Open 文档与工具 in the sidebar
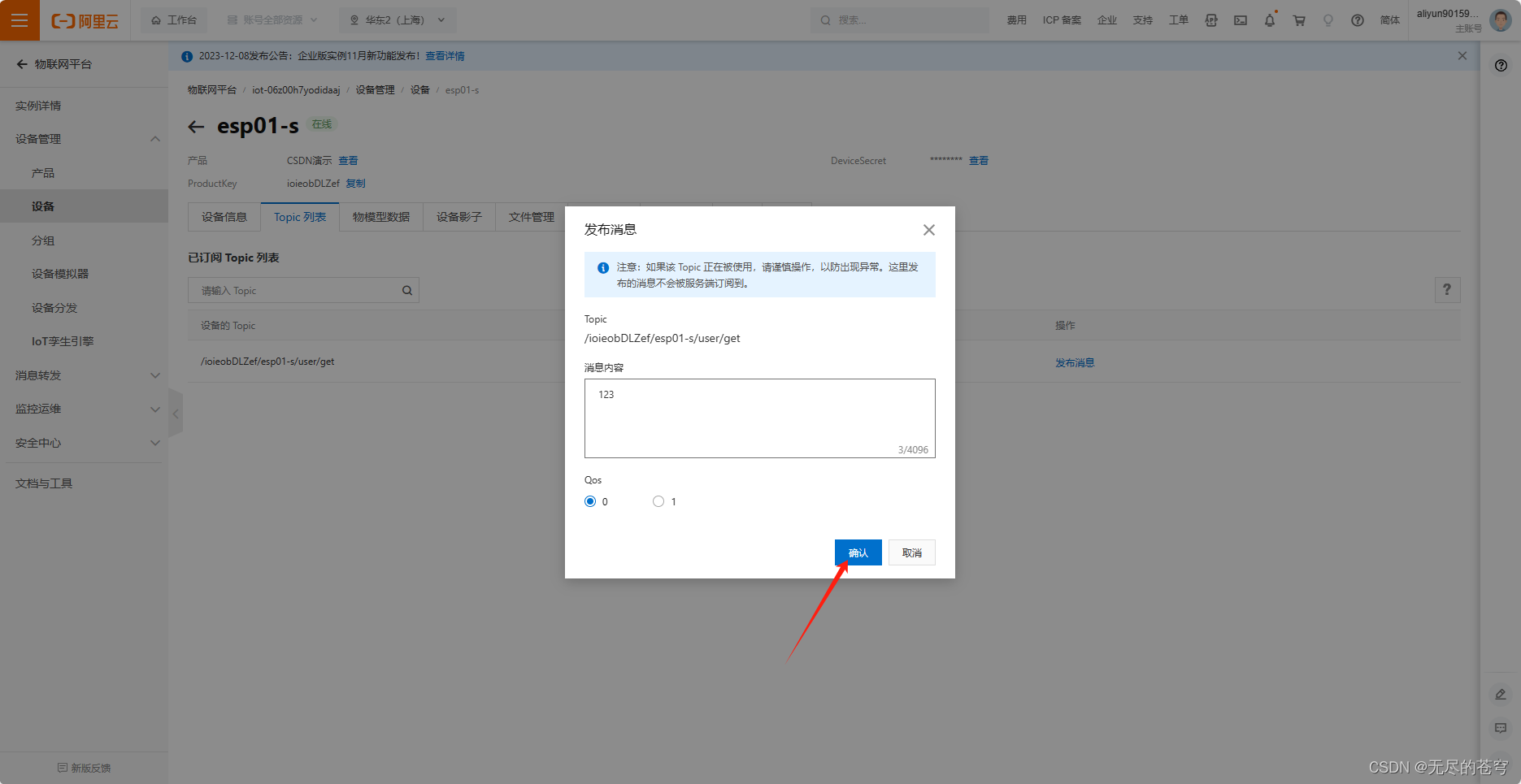The height and width of the screenshot is (784, 1521). [x=44, y=483]
